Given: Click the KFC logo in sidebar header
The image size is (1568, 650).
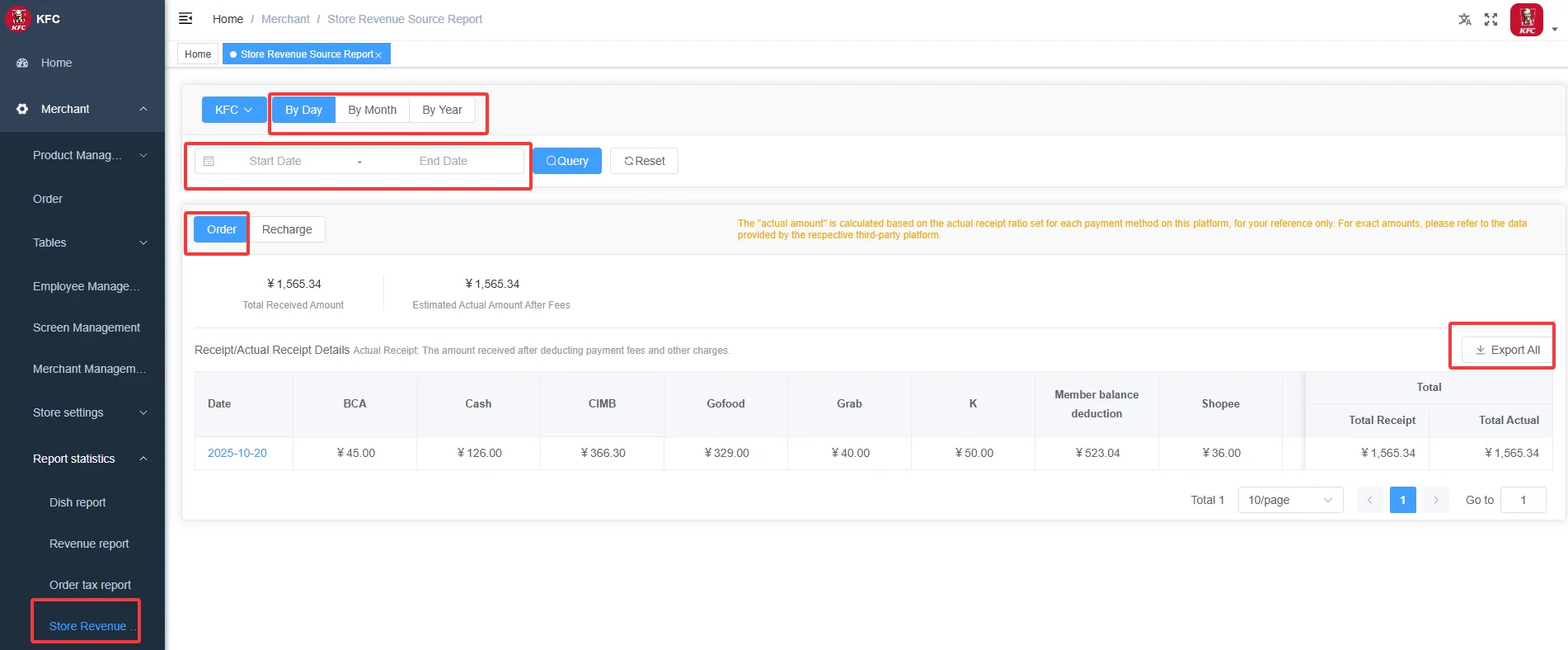Looking at the screenshot, I should click(17, 18).
